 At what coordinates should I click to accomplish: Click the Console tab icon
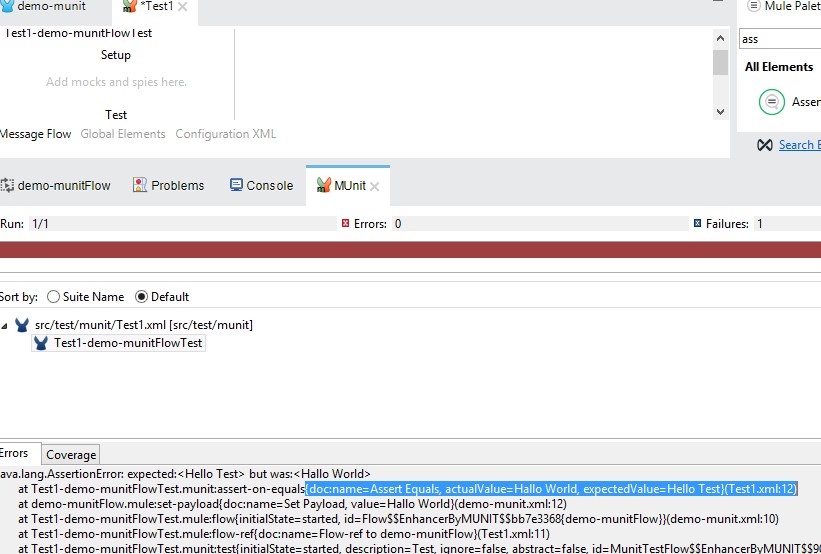point(236,185)
